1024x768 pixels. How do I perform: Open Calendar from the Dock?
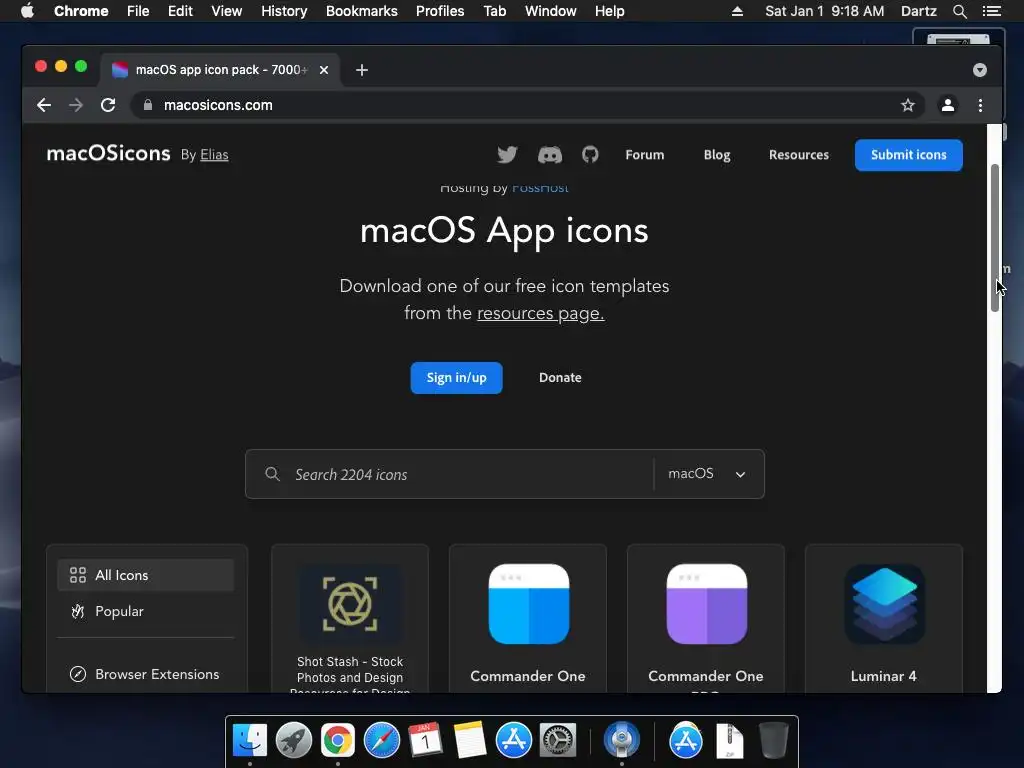tap(425, 740)
